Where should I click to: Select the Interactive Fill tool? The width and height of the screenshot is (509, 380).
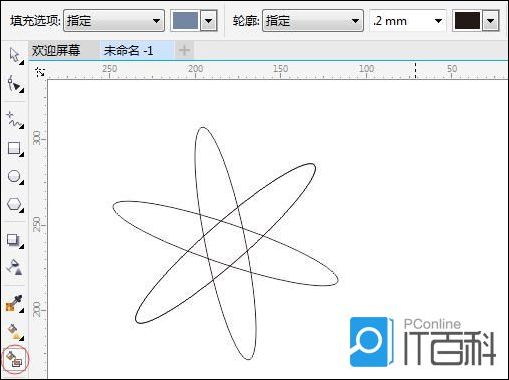click(x=14, y=332)
